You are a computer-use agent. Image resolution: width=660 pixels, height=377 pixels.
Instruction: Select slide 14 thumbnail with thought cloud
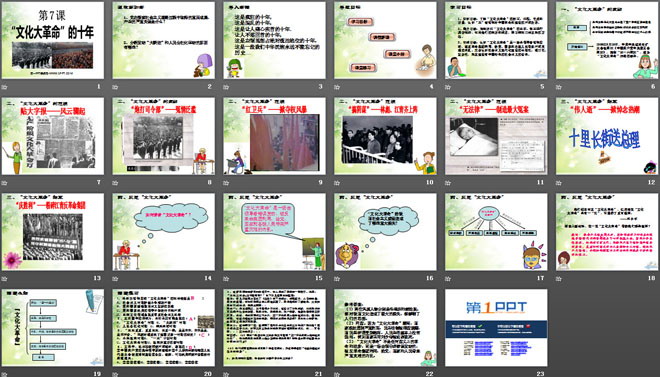(x=163, y=232)
